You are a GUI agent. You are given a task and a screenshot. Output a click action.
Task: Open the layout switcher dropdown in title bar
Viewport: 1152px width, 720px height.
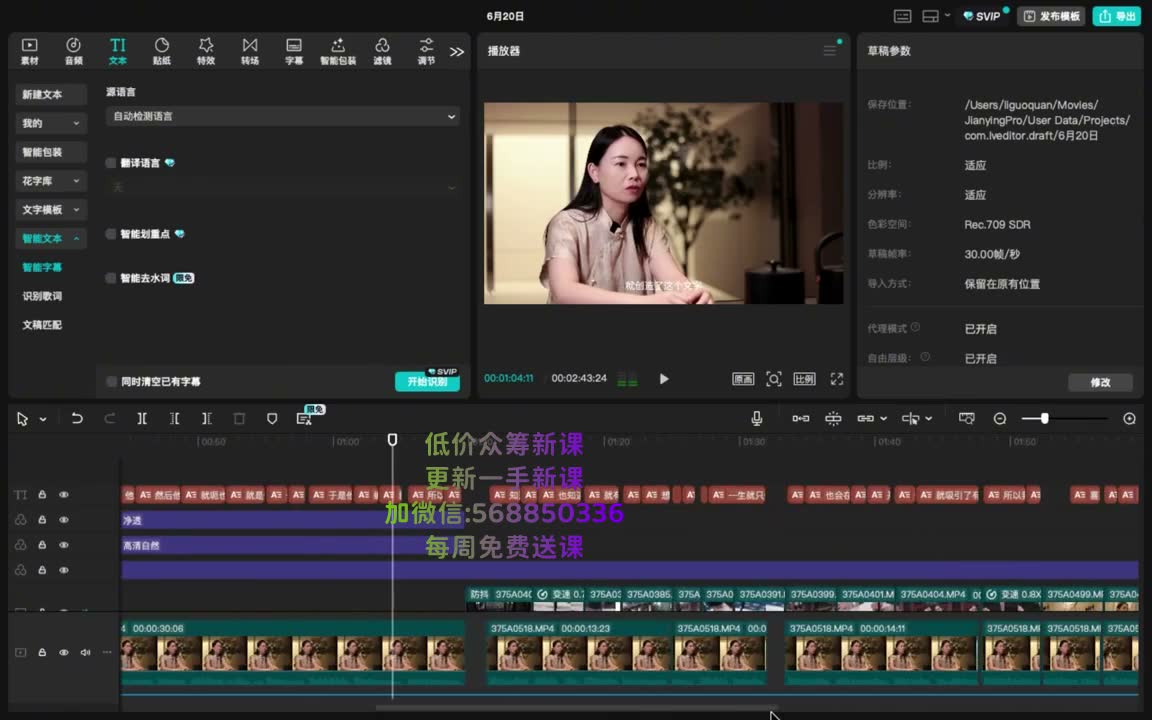click(935, 16)
